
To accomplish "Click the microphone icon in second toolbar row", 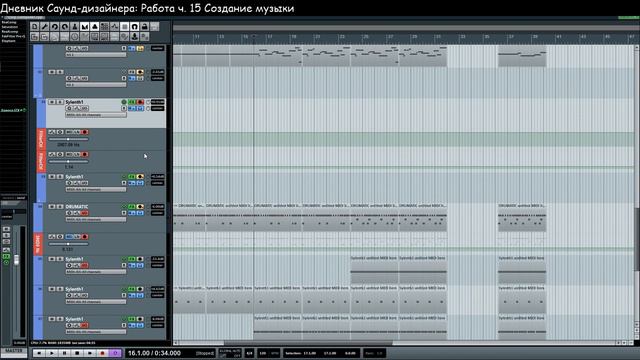I will click(x=134, y=37).
